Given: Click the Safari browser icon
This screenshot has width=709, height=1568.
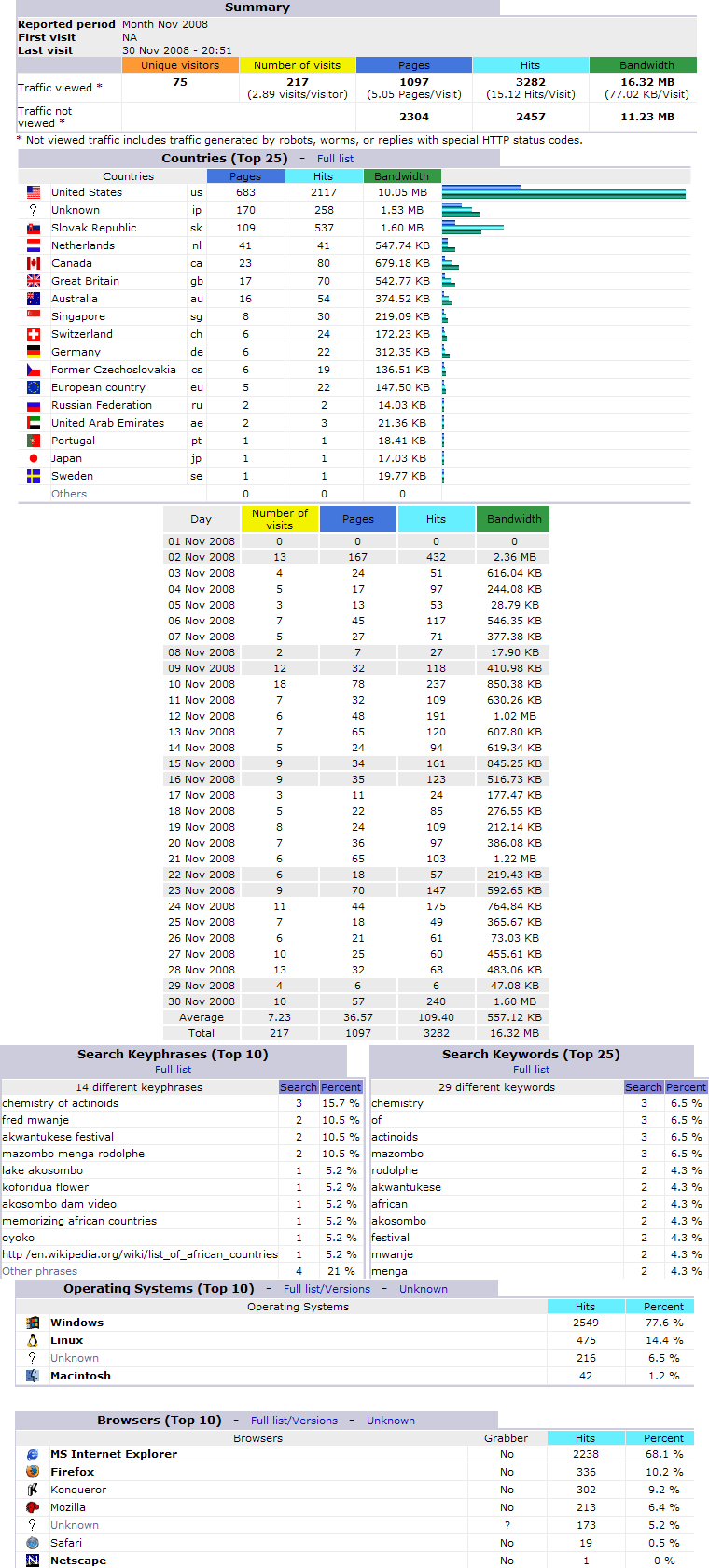Looking at the screenshot, I should pyautogui.click(x=33, y=1543).
